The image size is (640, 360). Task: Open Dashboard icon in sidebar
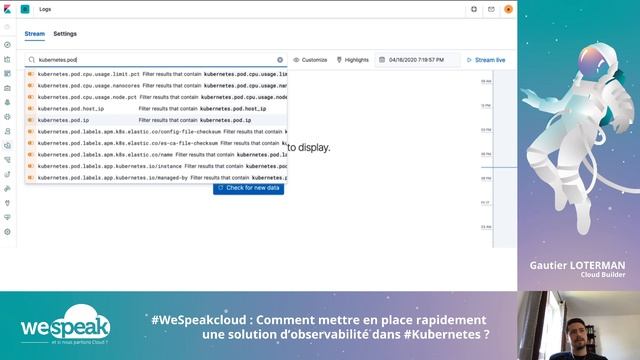point(7,73)
